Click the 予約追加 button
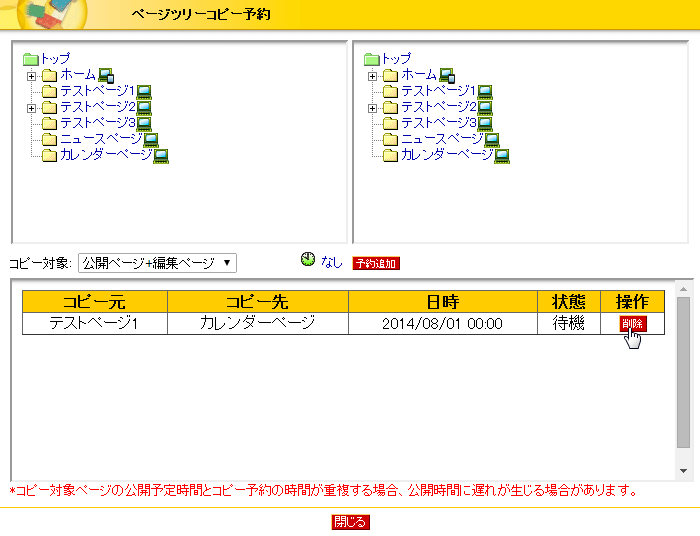 [x=376, y=263]
